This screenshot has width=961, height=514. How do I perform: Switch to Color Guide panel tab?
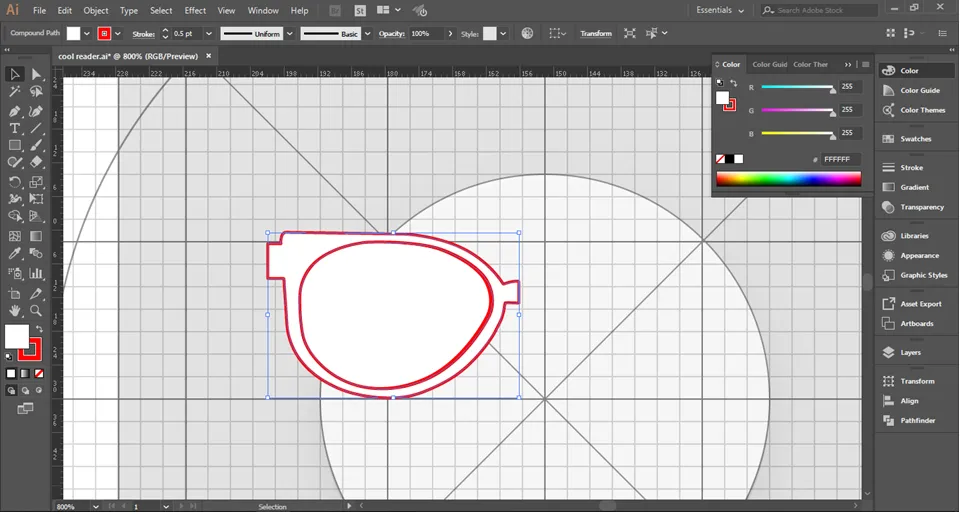pos(770,64)
